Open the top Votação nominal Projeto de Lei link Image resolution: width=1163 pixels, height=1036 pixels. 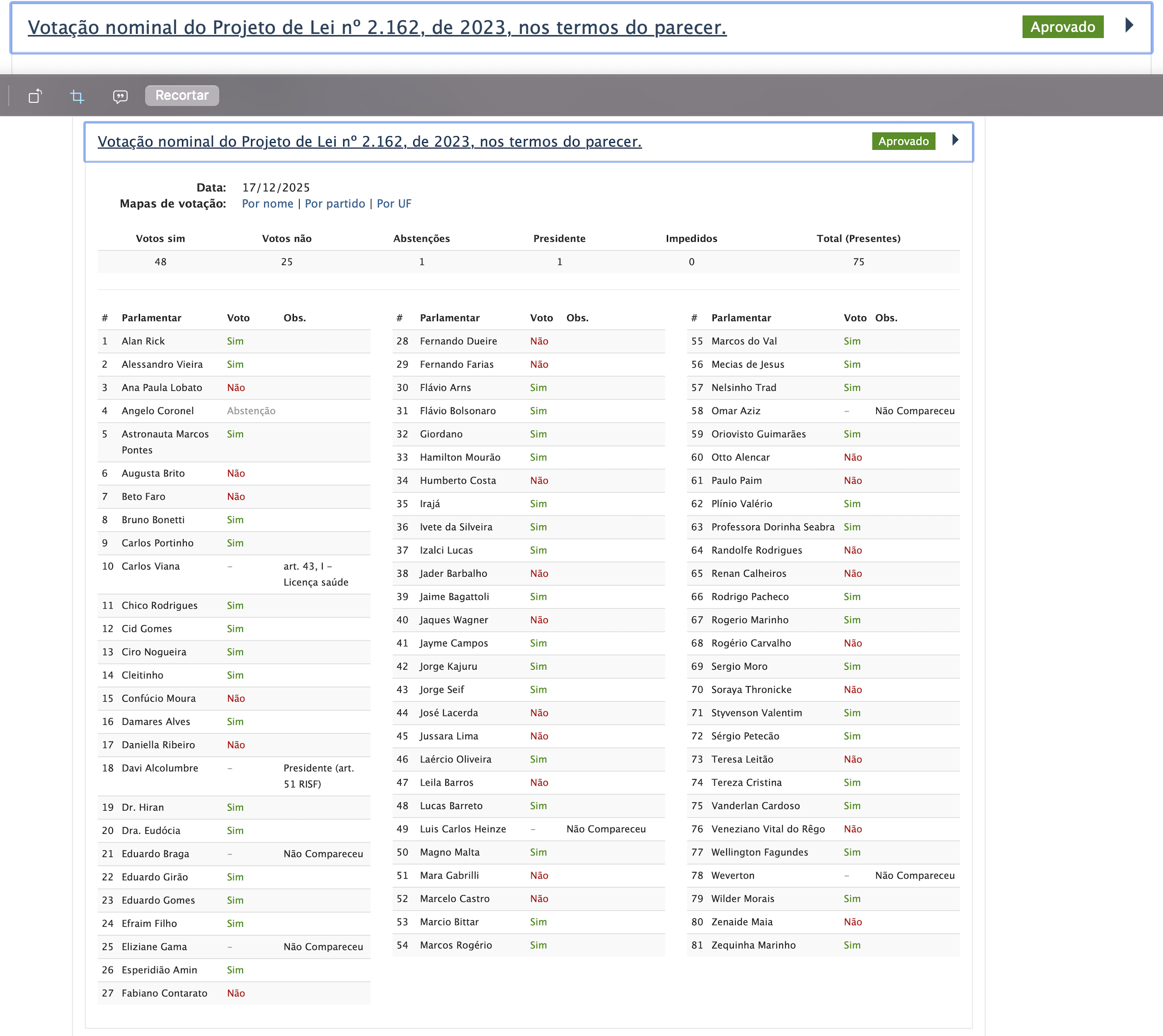(377, 27)
